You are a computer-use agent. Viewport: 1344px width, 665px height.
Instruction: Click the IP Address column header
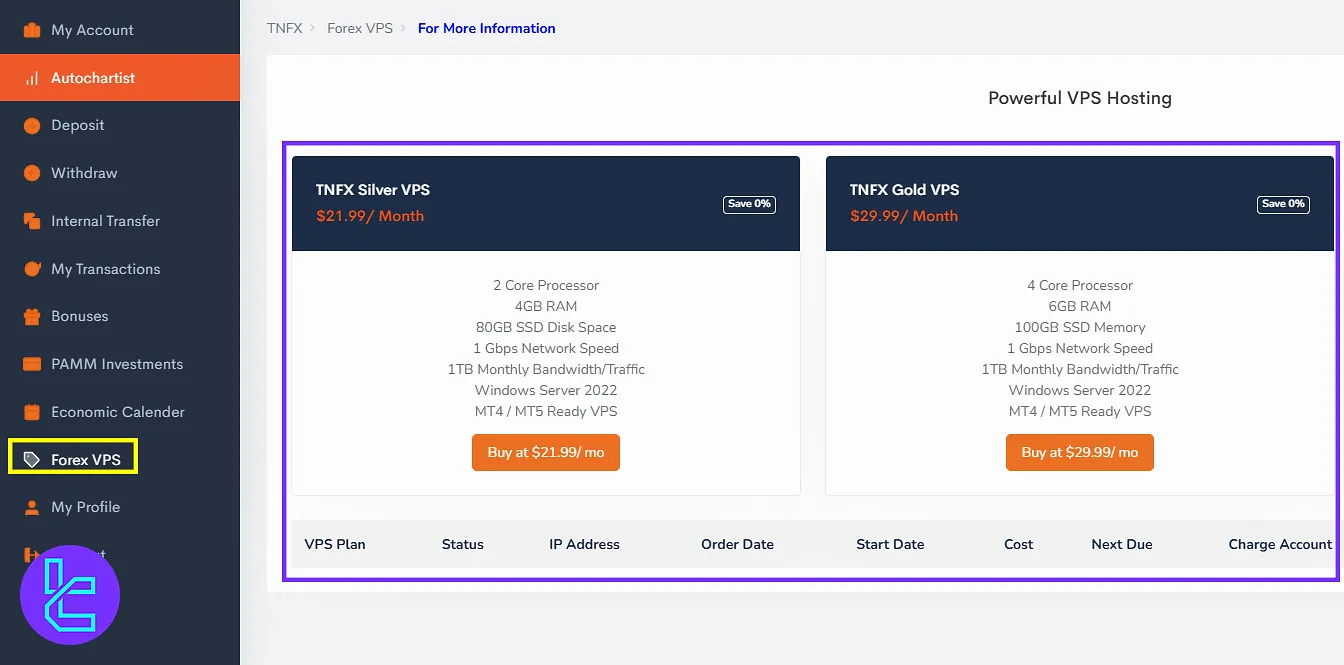tap(584, 544)
